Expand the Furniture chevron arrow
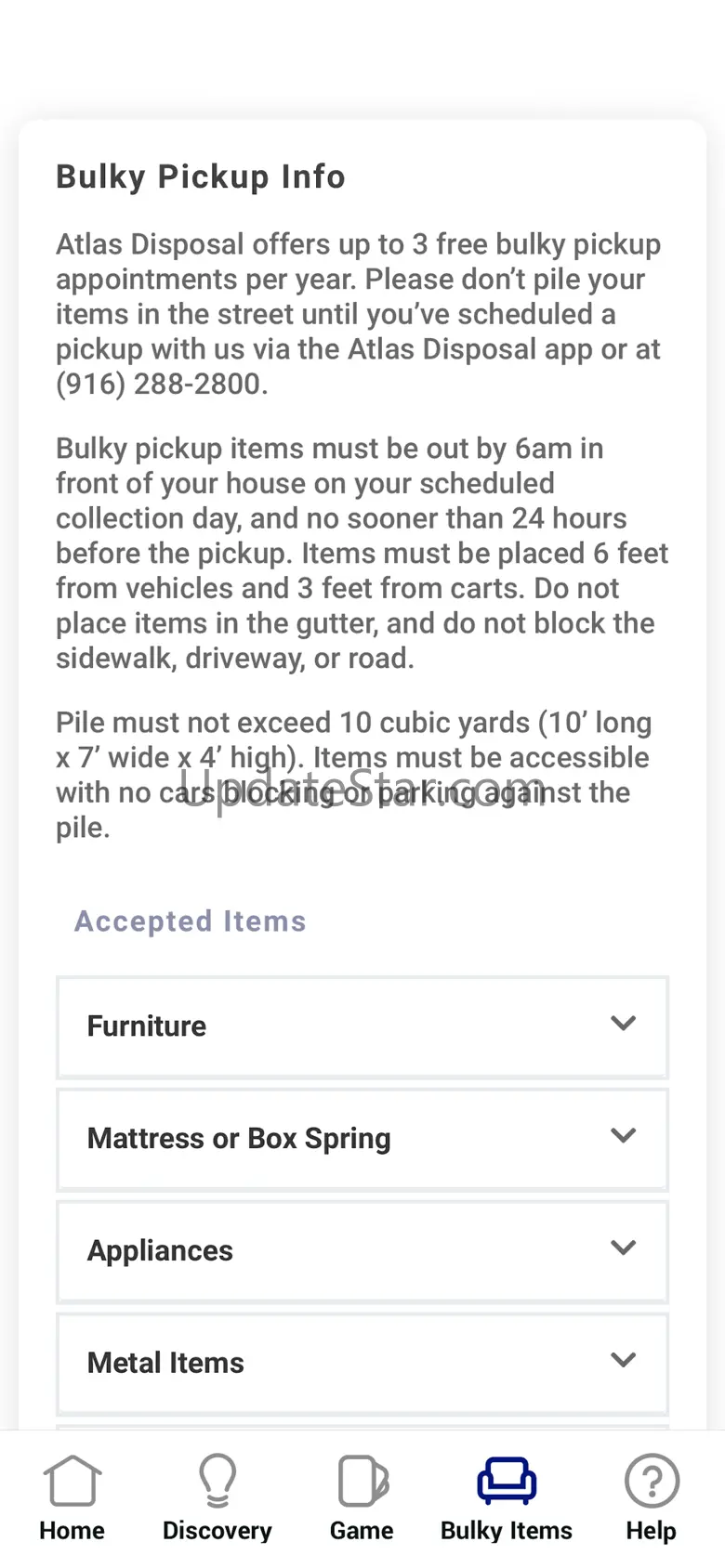This screenshot has width=725, height=1568. (x=624, y=1024)
